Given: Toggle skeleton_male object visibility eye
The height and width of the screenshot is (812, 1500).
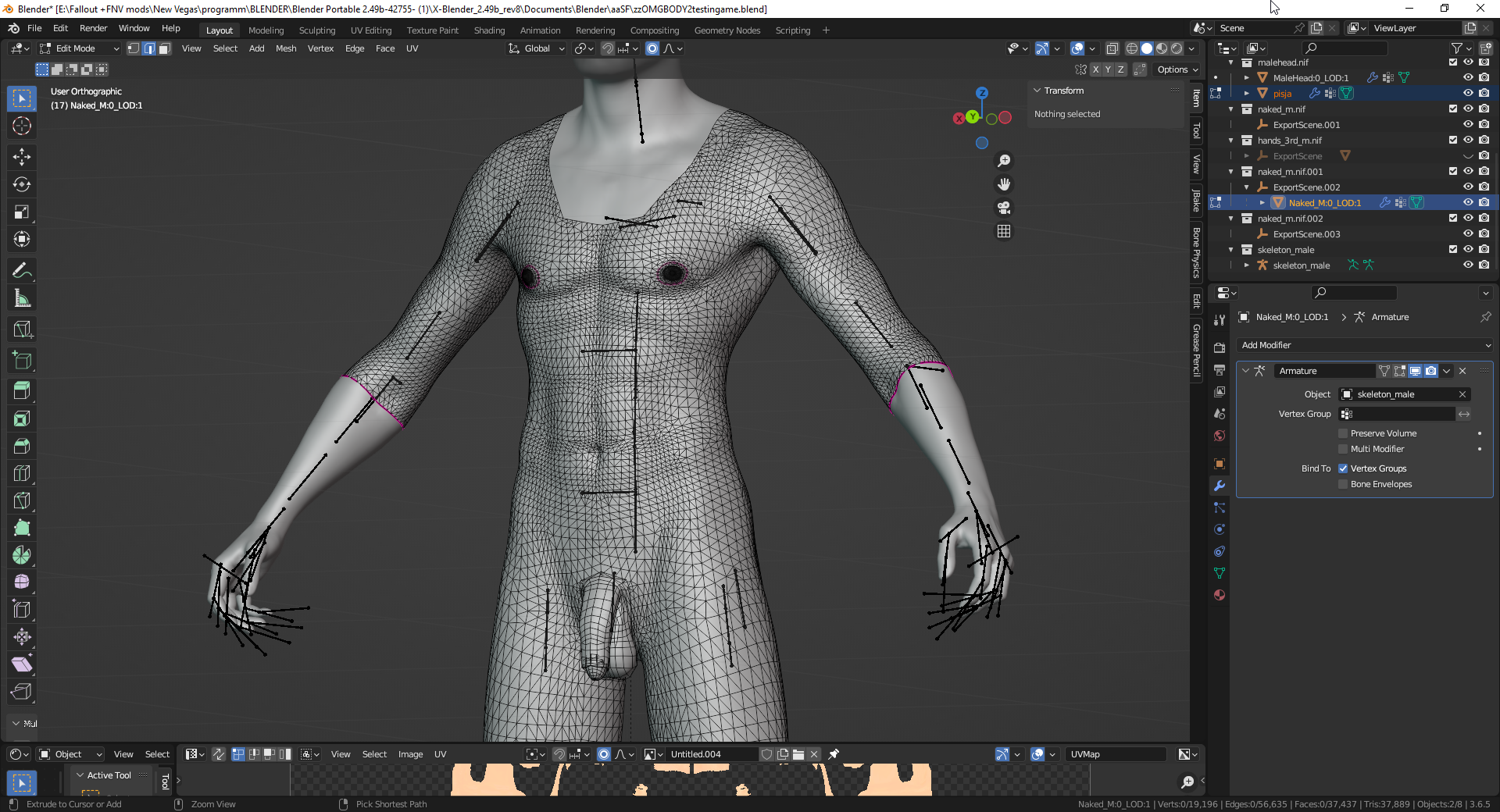Looking at the screenshot, I should point(1468,265).
